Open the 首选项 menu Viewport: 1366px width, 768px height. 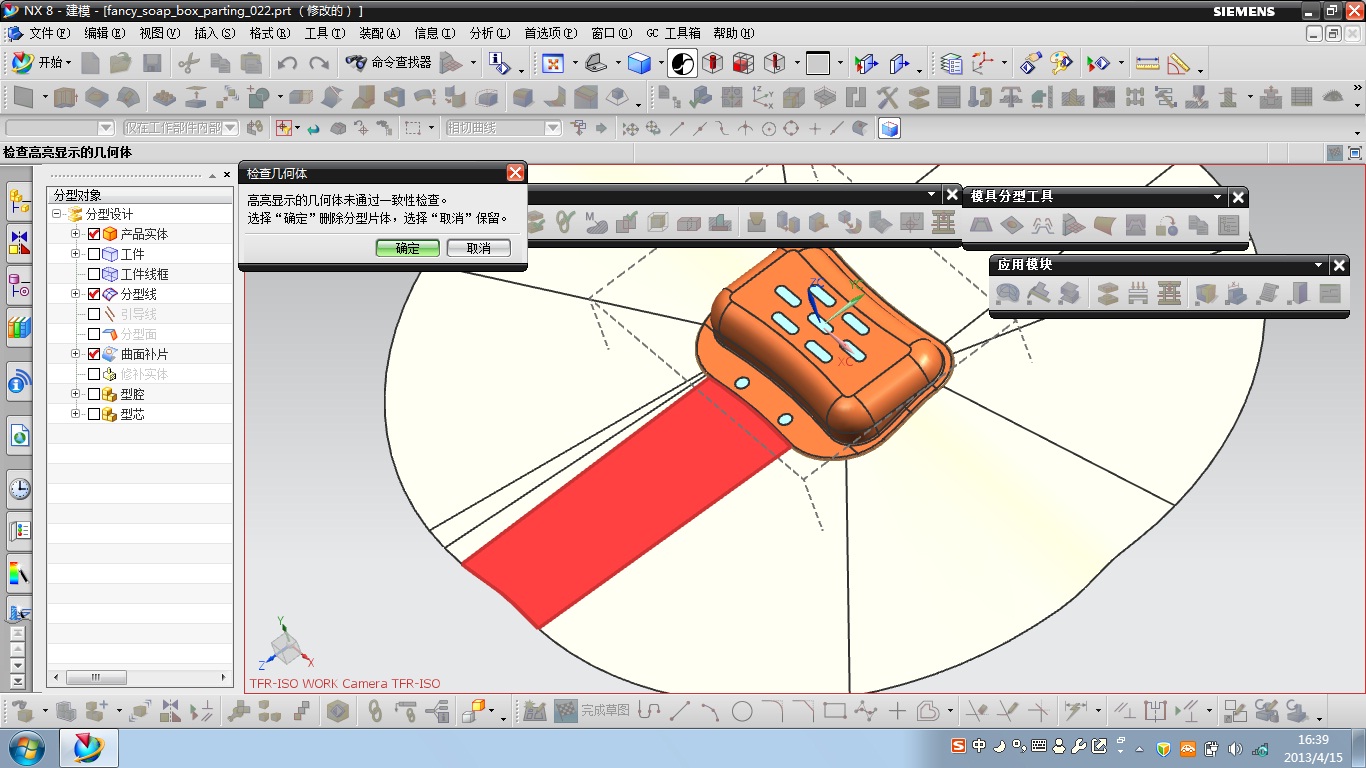(549, 33)
